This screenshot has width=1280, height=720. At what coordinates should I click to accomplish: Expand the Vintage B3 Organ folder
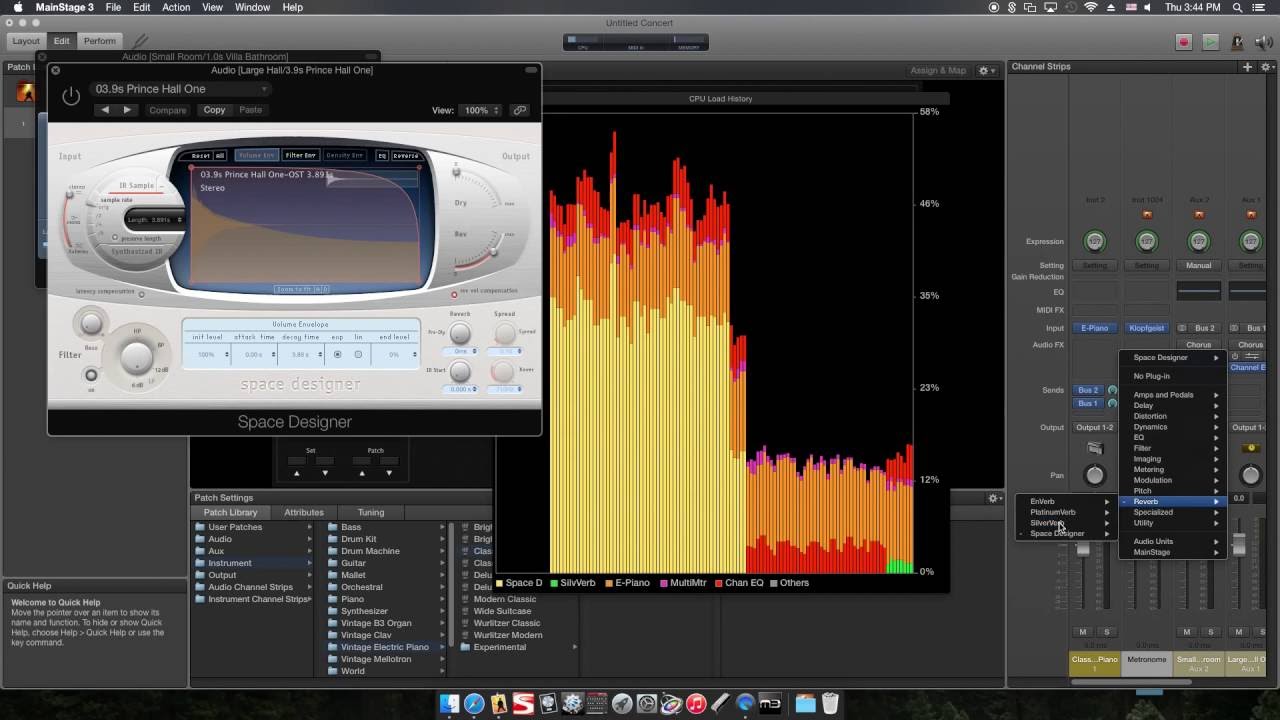coord(386,623)
